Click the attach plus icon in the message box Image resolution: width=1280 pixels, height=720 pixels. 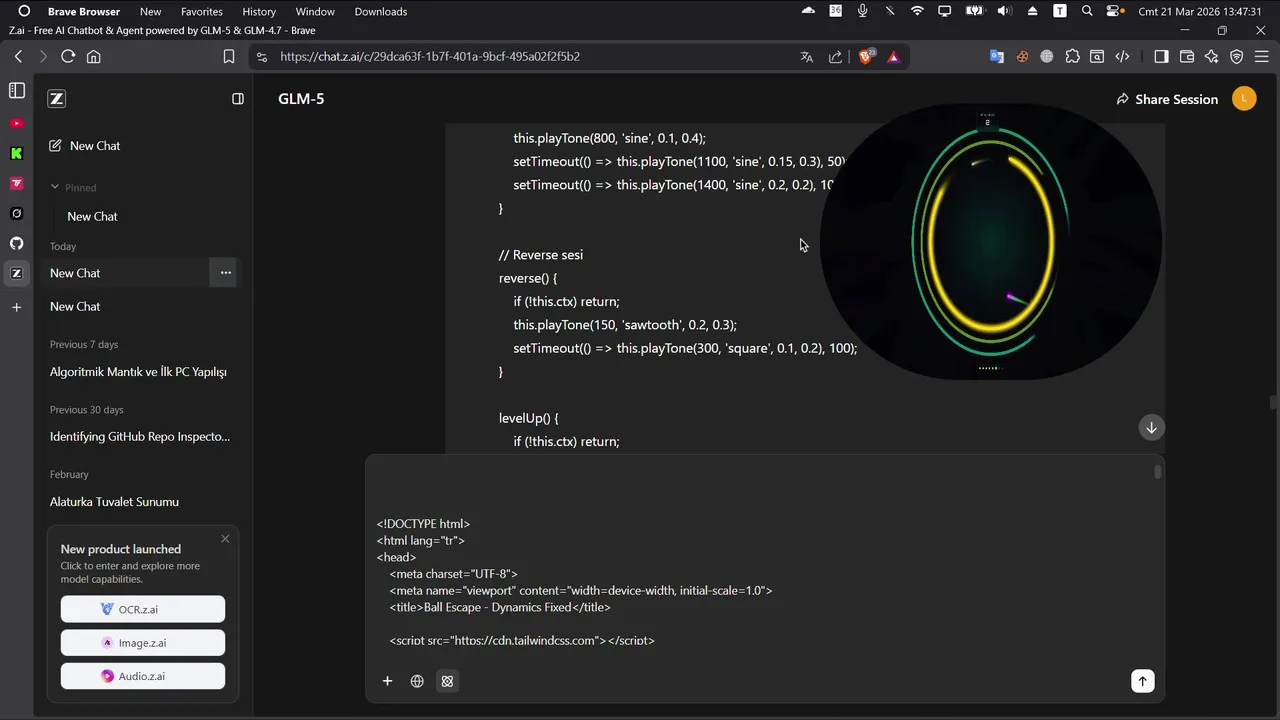click(x=387, y=681)
